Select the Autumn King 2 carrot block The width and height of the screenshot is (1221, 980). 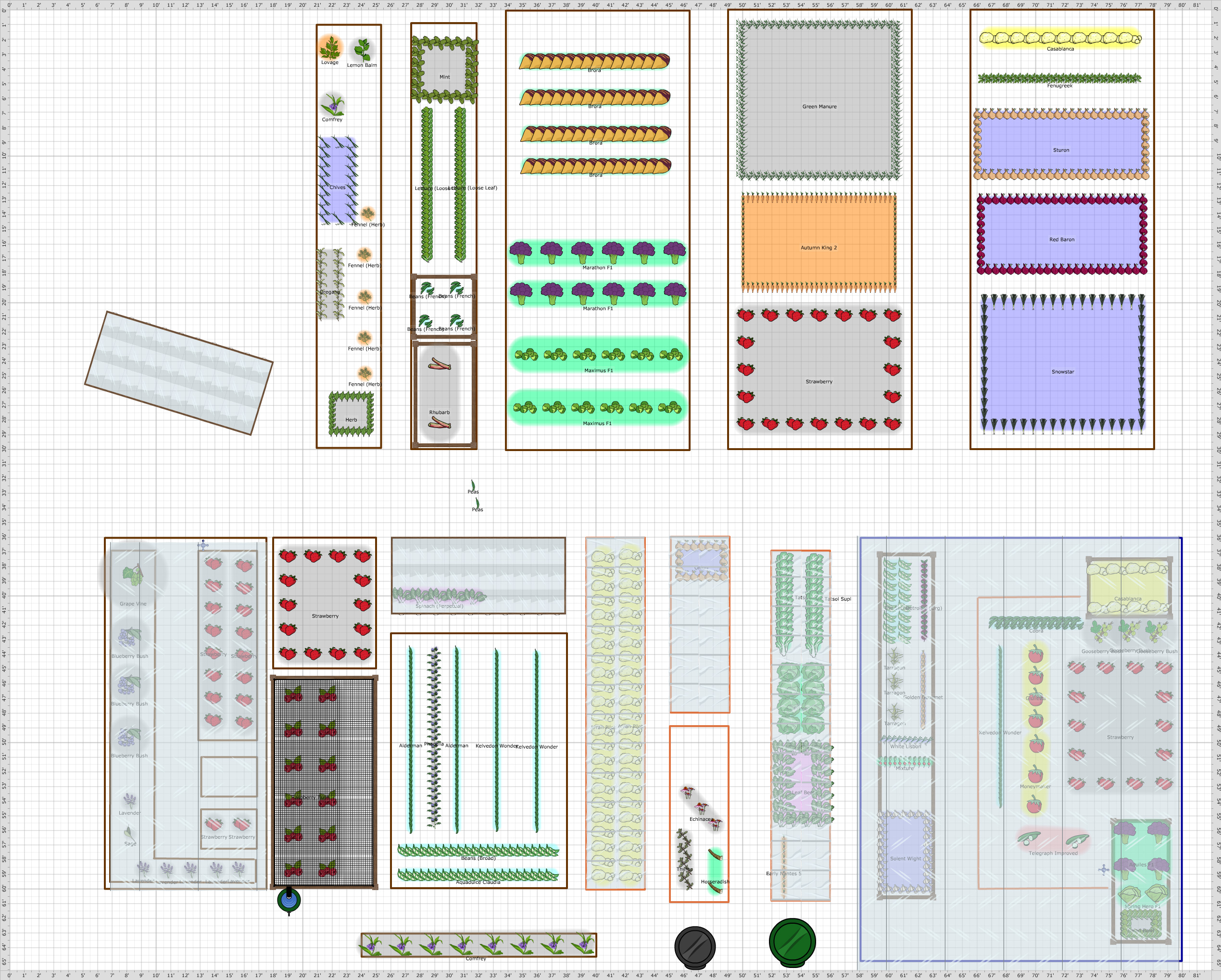coord(819,243)
